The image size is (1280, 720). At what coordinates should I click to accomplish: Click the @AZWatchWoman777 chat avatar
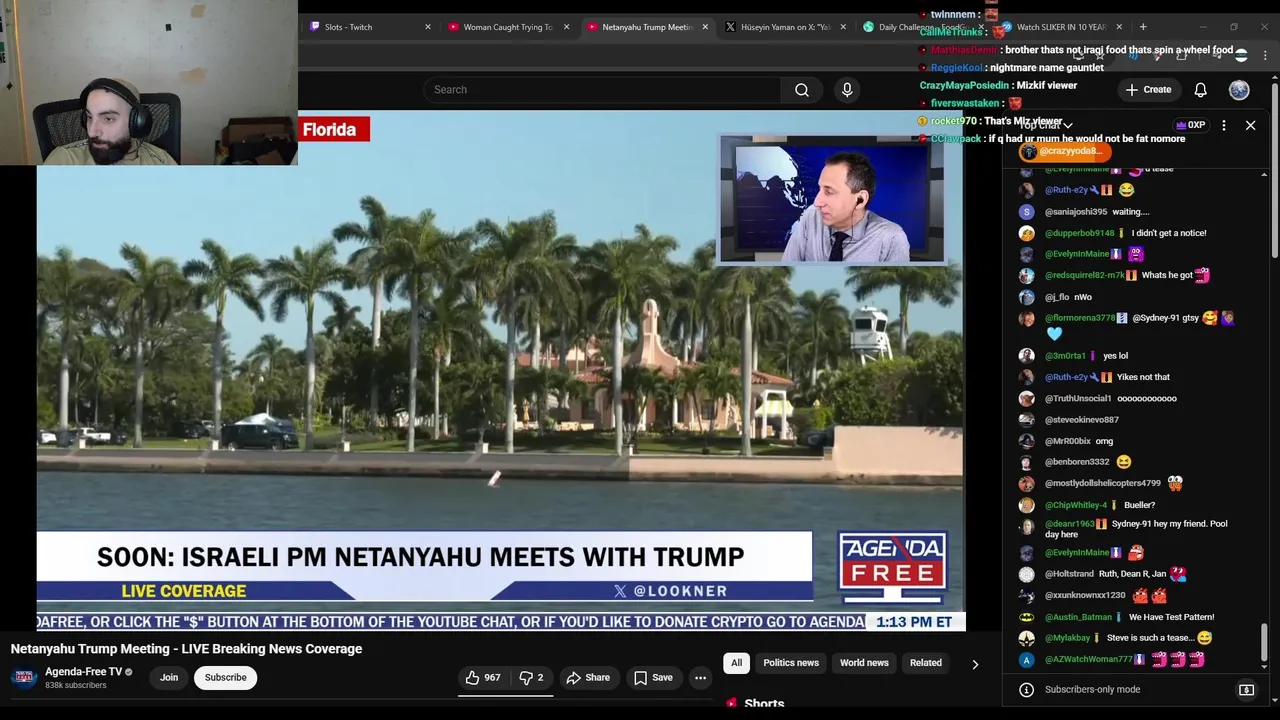pyautogui.click(x=1026, y=660)
